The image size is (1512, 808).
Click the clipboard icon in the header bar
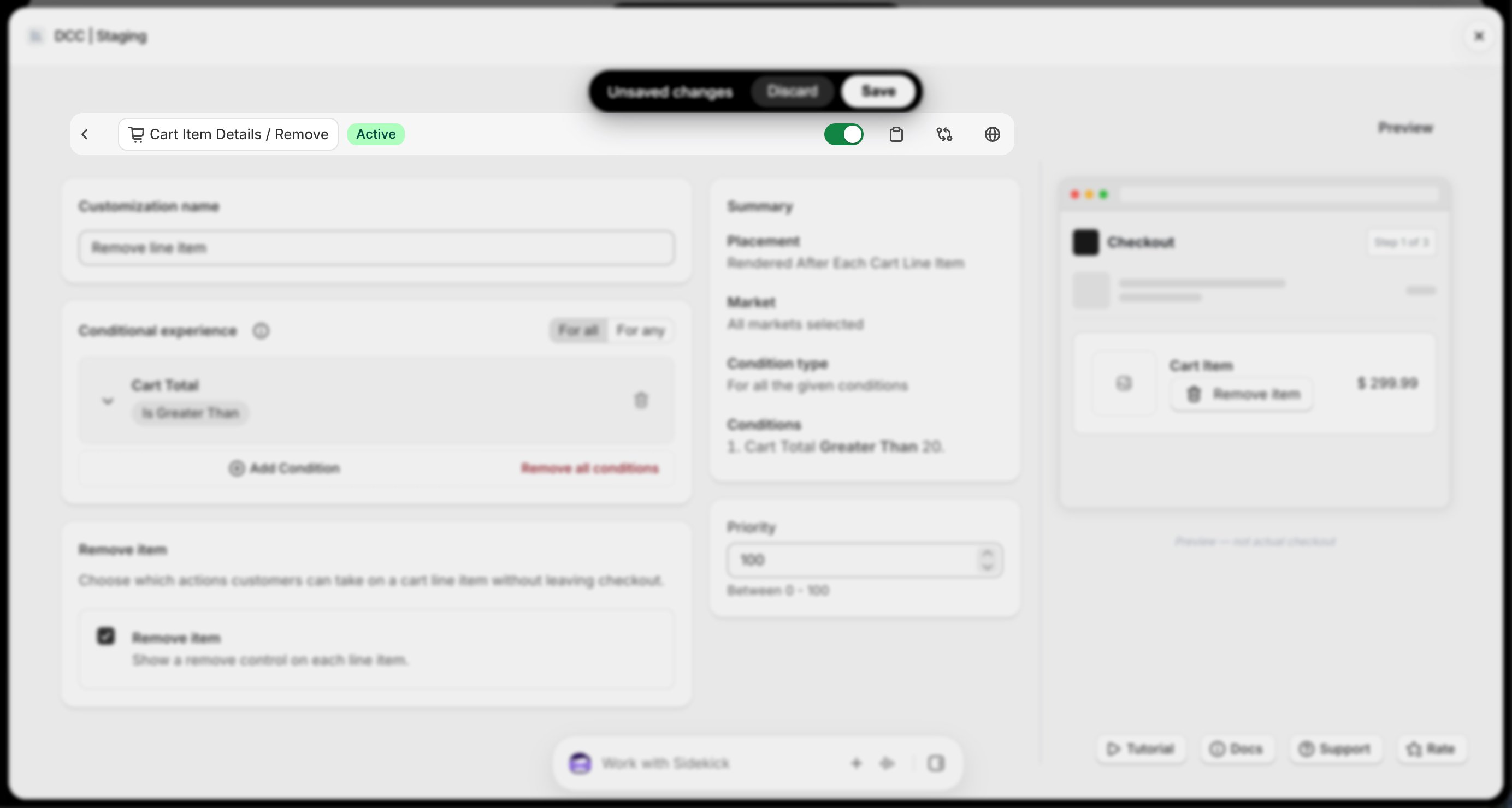pyautogui.click(x=896, y=134)
